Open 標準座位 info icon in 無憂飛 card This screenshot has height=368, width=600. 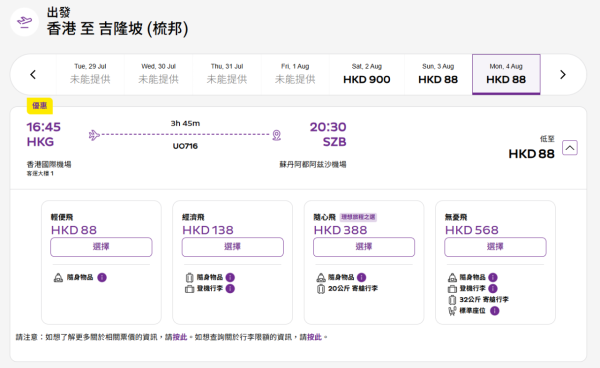click(495, 311)
